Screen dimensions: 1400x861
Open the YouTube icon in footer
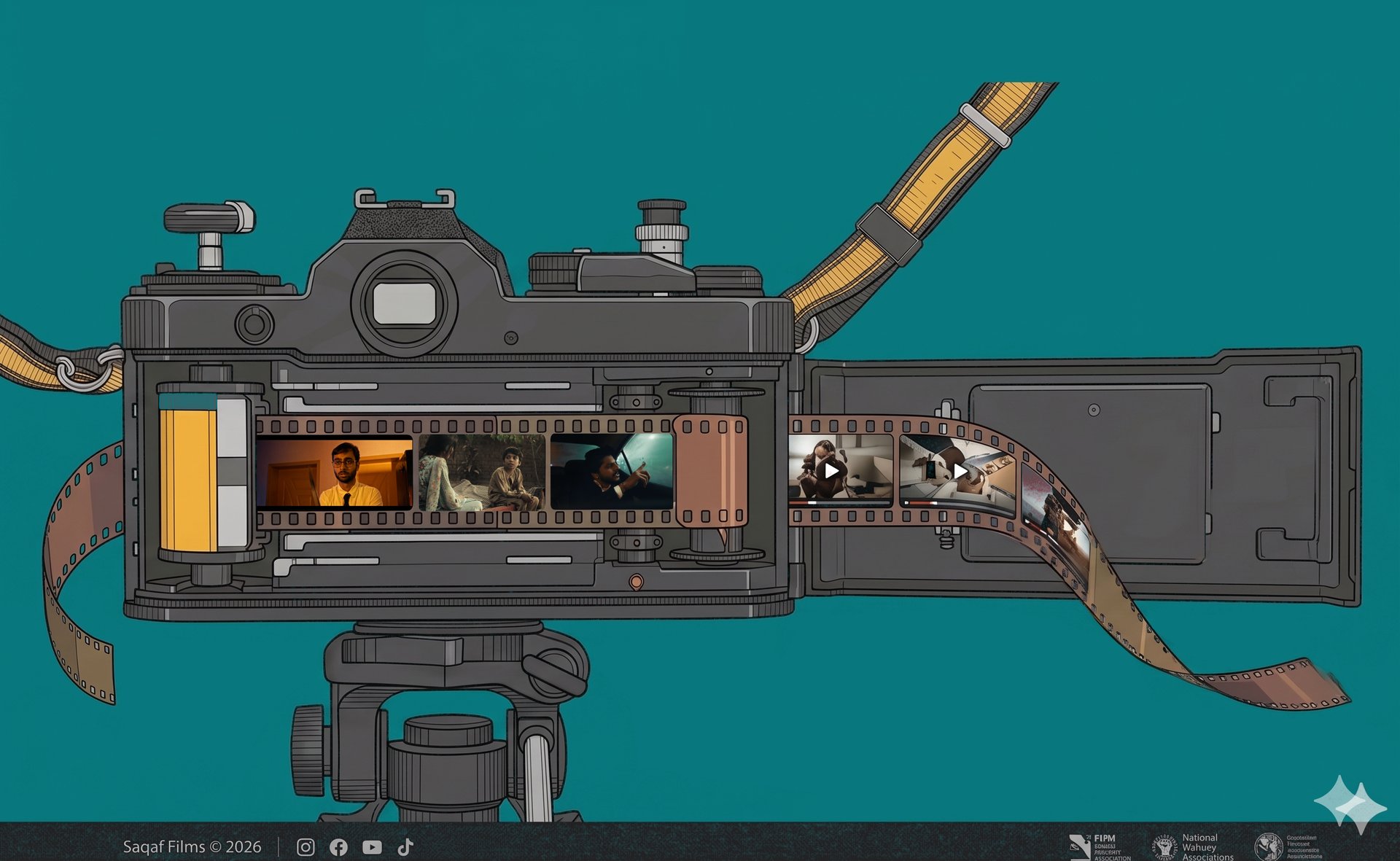[x=372, y=847]
